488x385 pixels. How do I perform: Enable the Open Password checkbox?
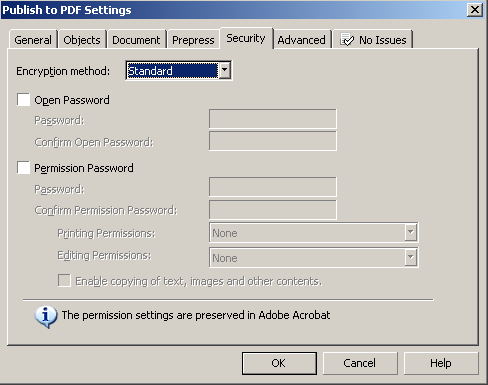point(23,100)
